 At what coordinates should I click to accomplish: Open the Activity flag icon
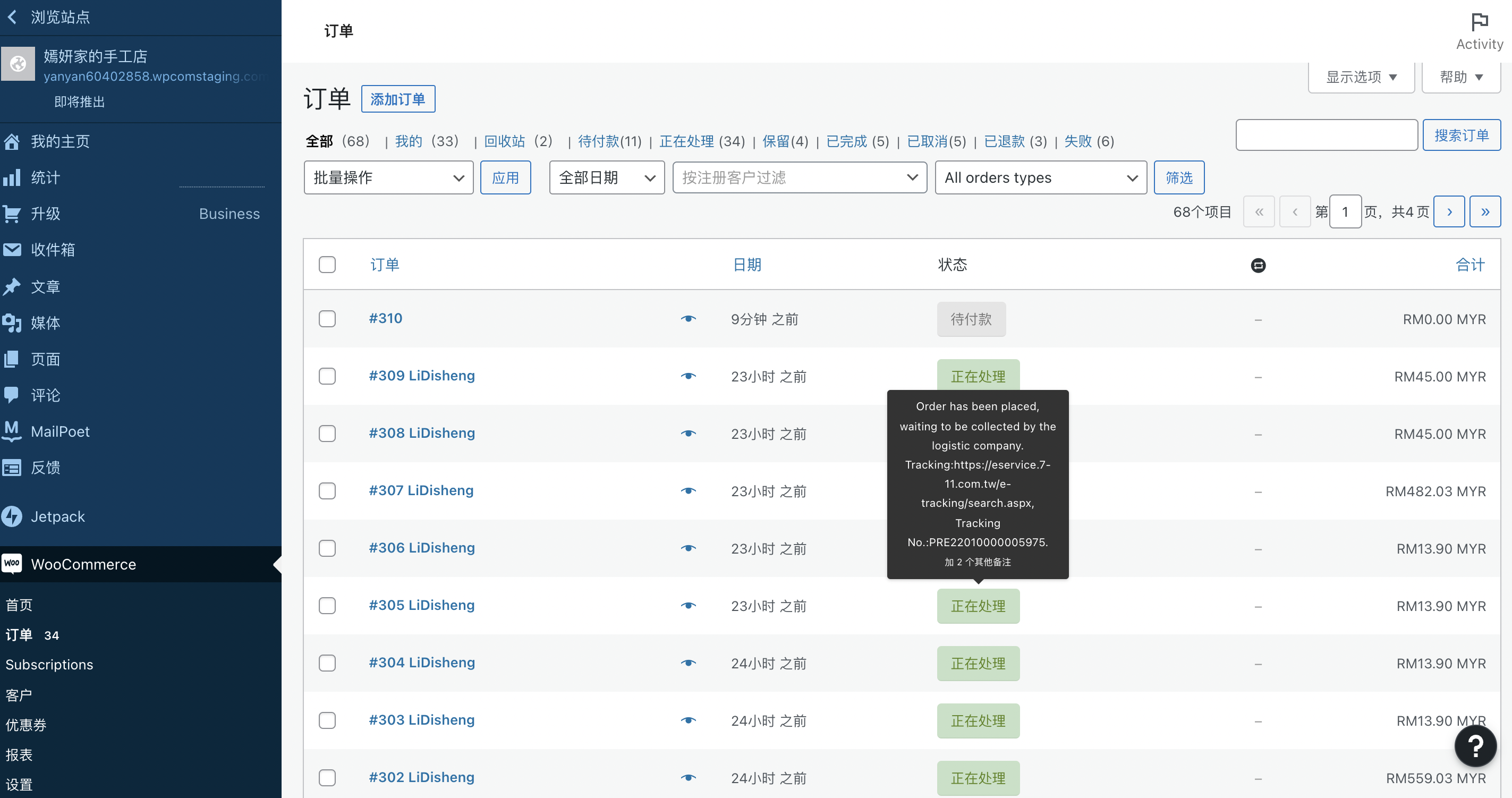(1479, 22)
